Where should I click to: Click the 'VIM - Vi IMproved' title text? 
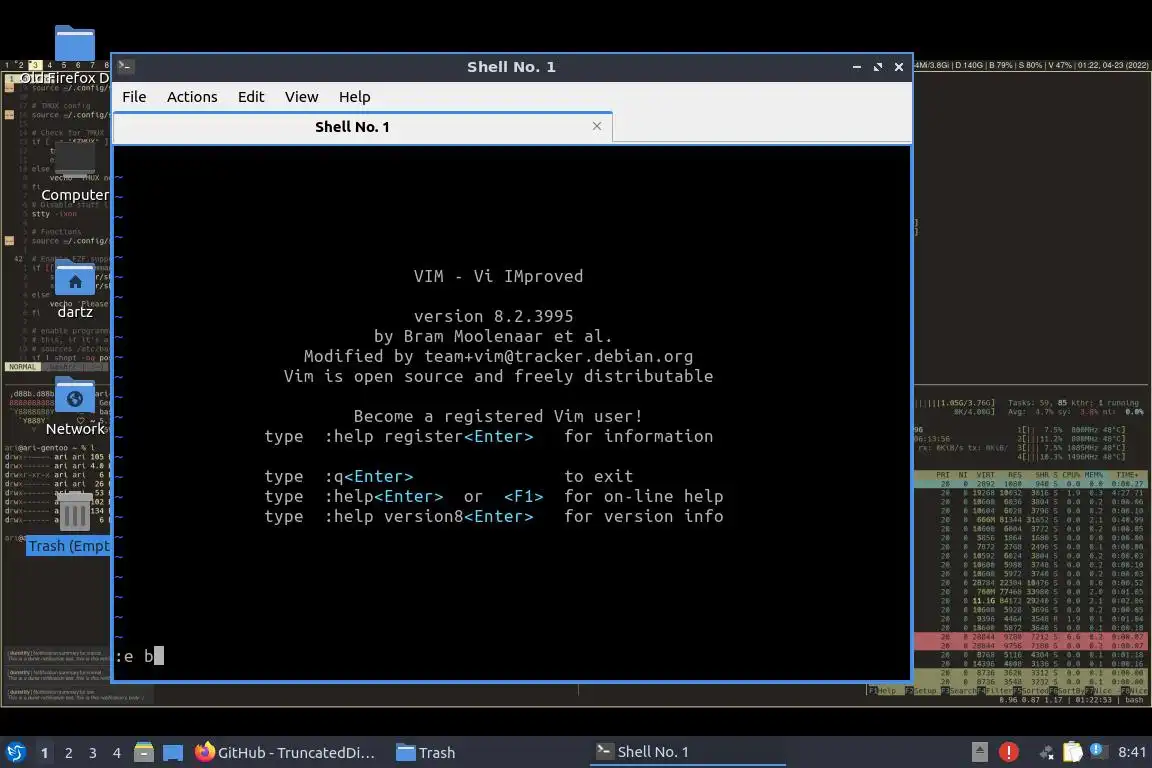(x=498, y=276)
